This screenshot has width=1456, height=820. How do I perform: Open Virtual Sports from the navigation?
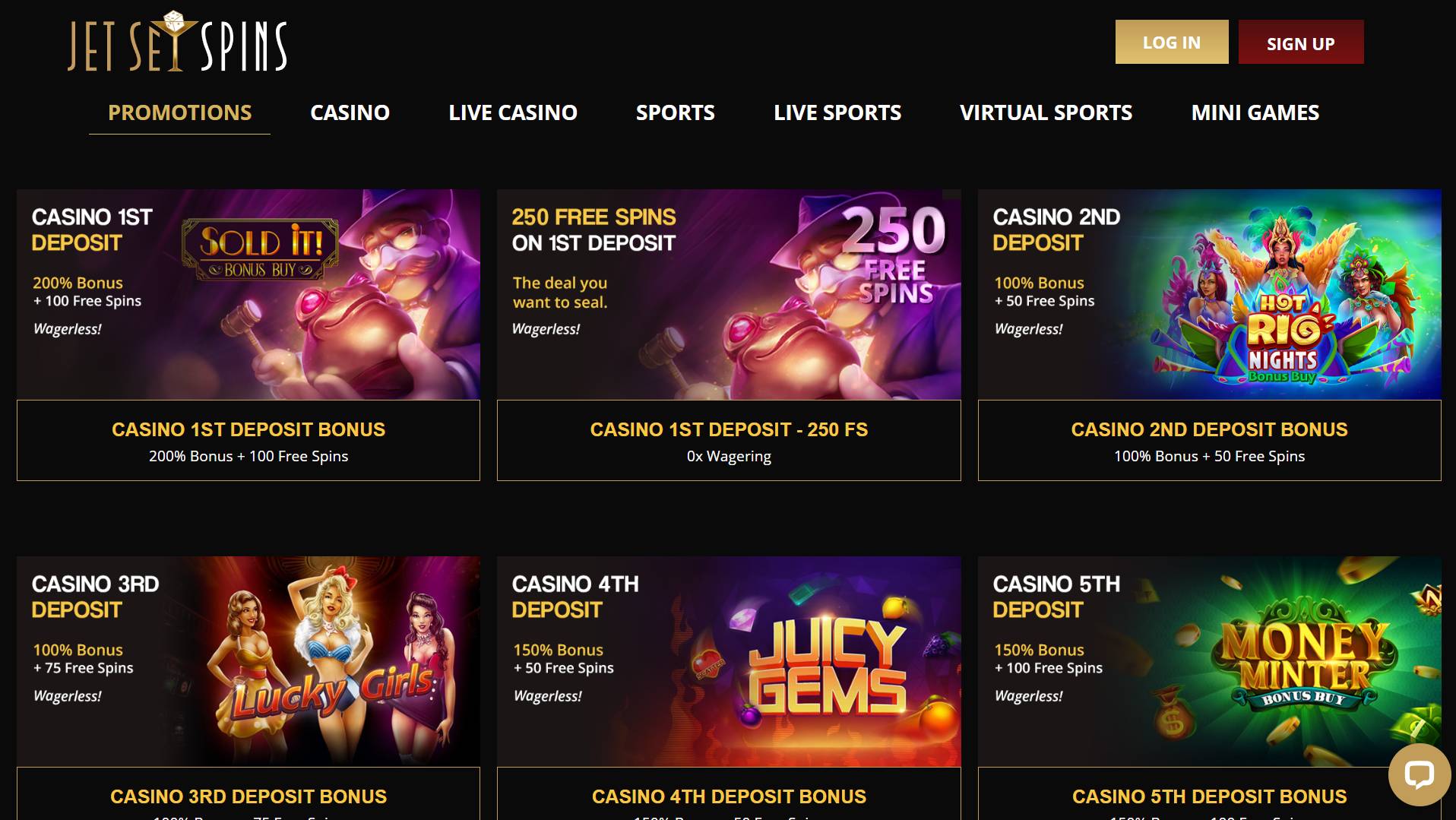coord(1046,112)
